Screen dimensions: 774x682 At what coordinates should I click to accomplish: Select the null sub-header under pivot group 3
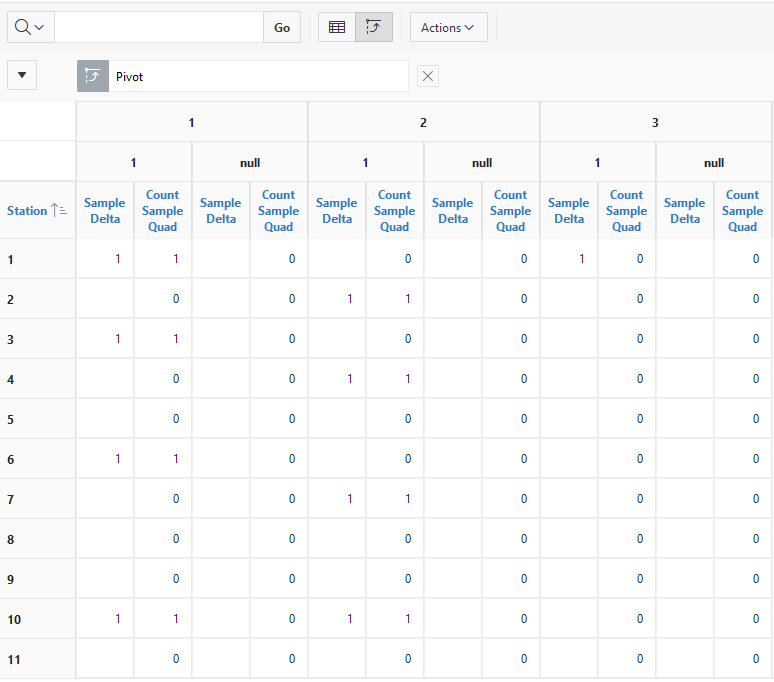click(713, 163)
